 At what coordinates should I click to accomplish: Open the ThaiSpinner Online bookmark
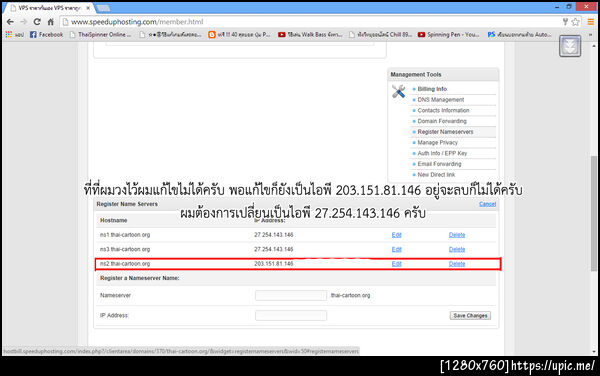click(100, 34)
